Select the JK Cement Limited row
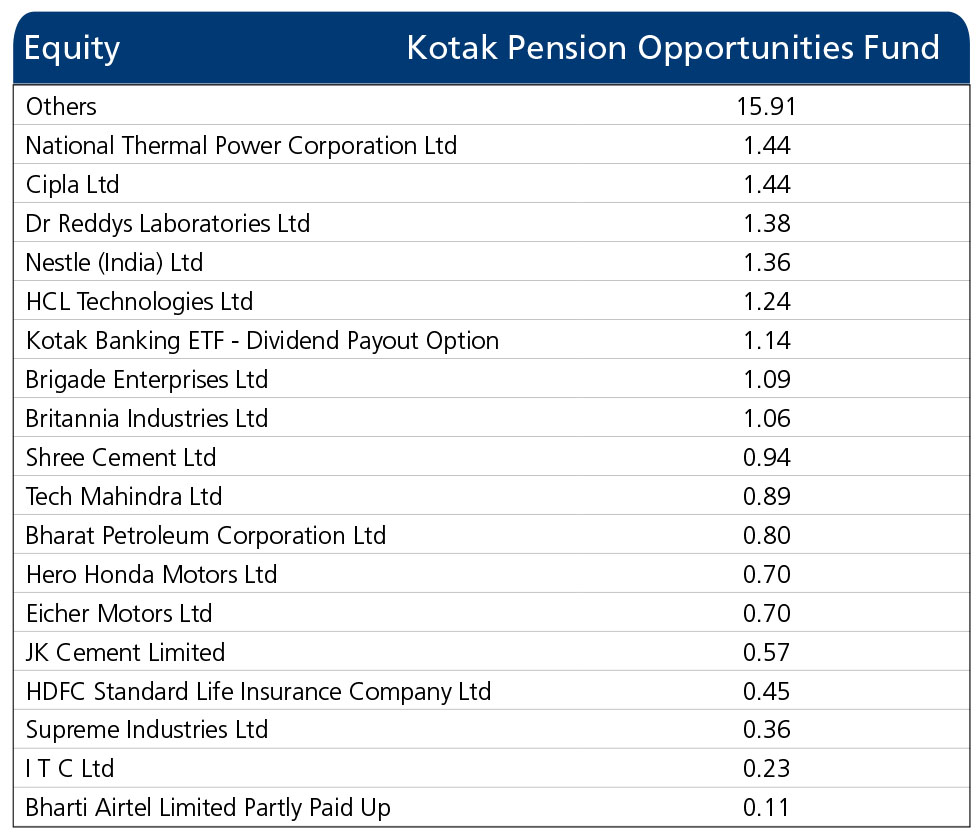This screenshot has height=836, width=978. [491, 652]
